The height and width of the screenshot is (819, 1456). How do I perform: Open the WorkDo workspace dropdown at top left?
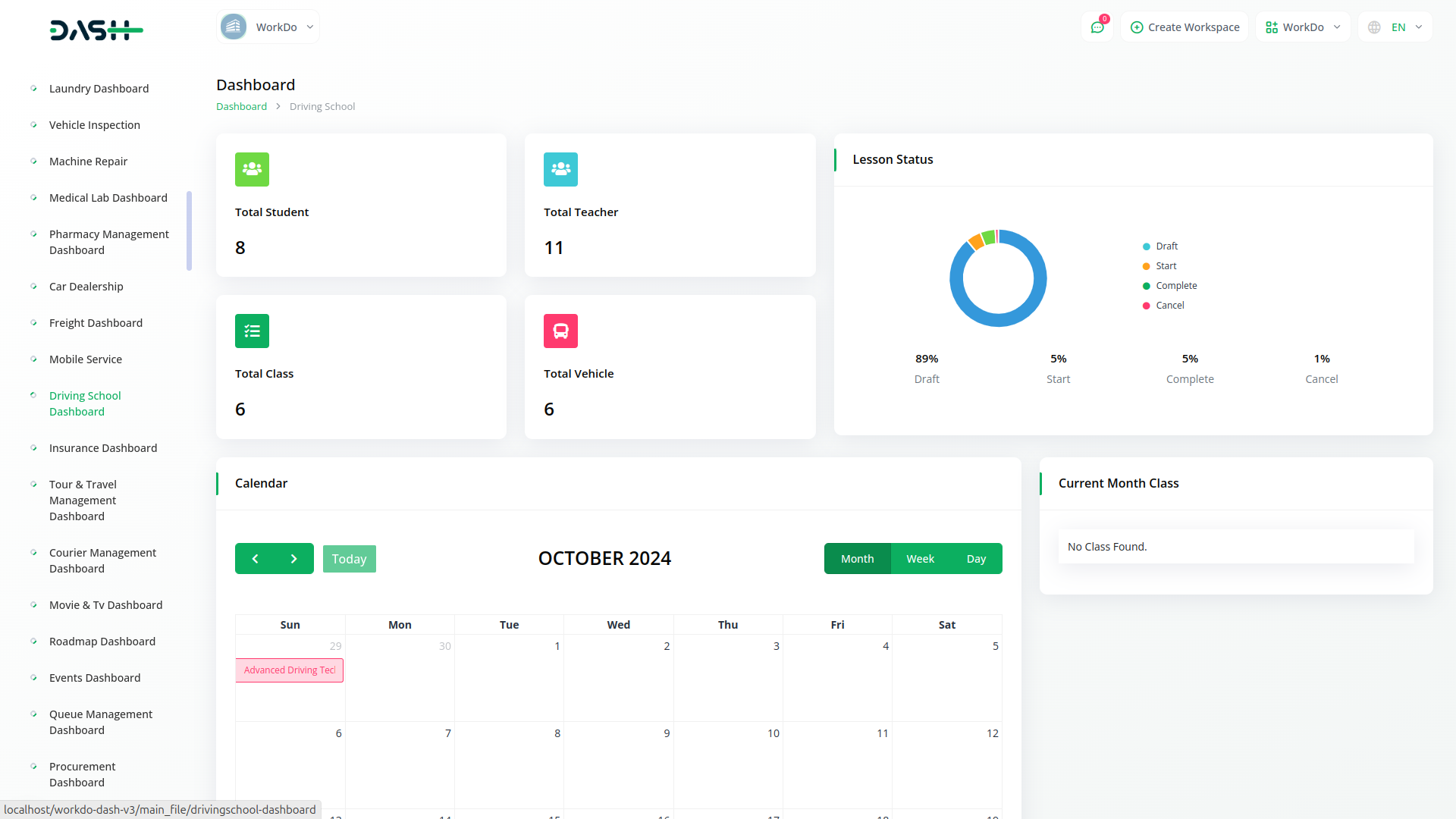click(268, 27)
